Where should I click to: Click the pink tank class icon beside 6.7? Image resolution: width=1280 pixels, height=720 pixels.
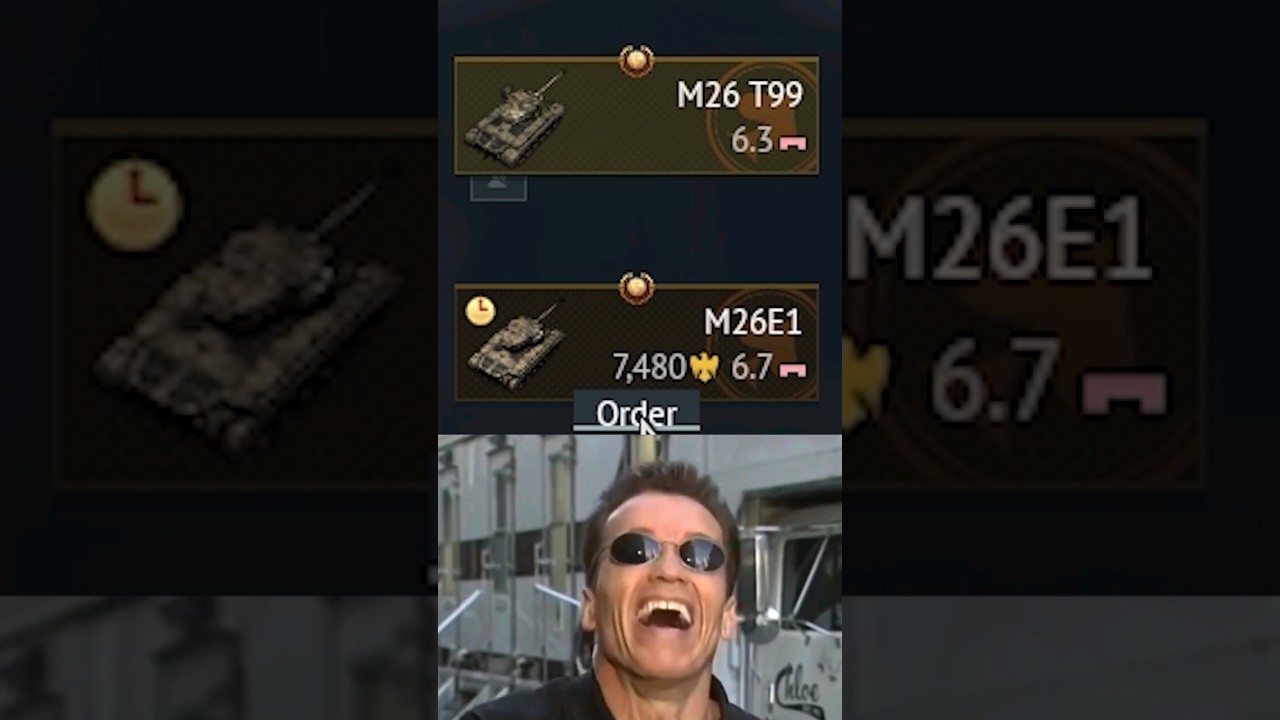point(792,369)
